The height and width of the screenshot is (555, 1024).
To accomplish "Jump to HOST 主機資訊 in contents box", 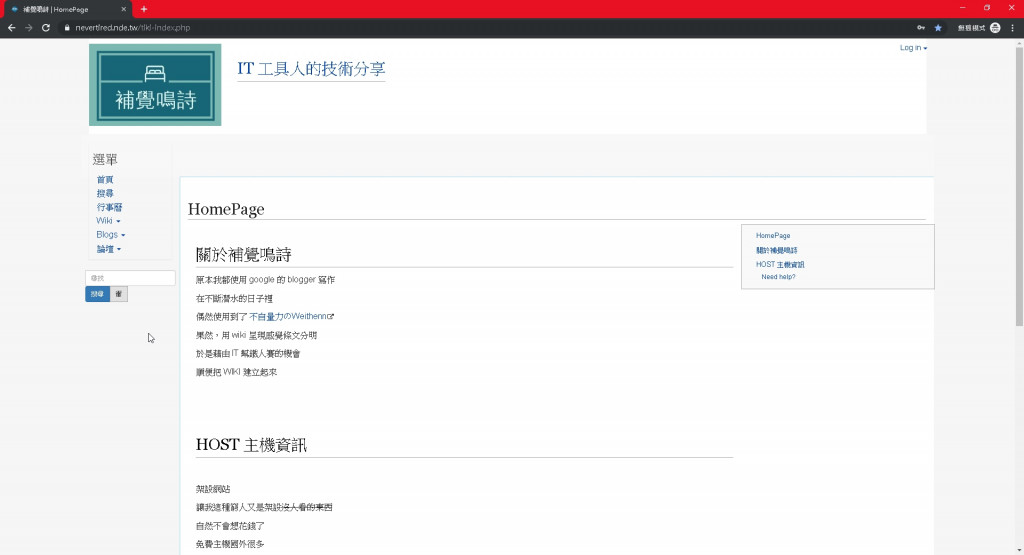I will 780,264.
